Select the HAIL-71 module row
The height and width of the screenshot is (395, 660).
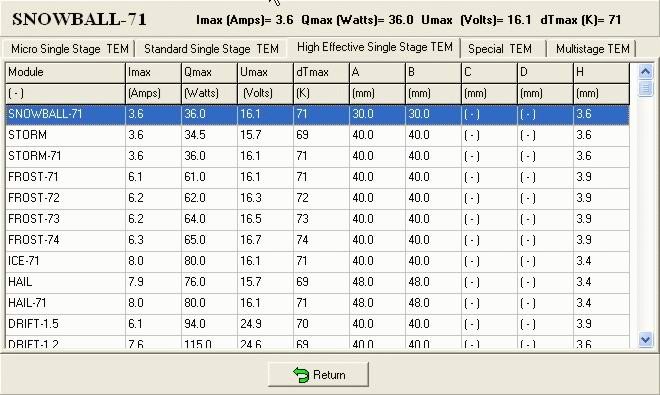[317, 303]
